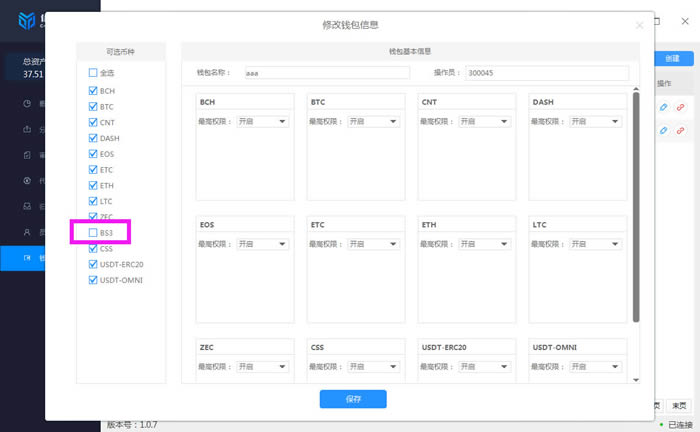The height and width of the screenshot is (432, 700).
Task: Uncheck the CNT currency checkbox
Action: pos(93,122)
